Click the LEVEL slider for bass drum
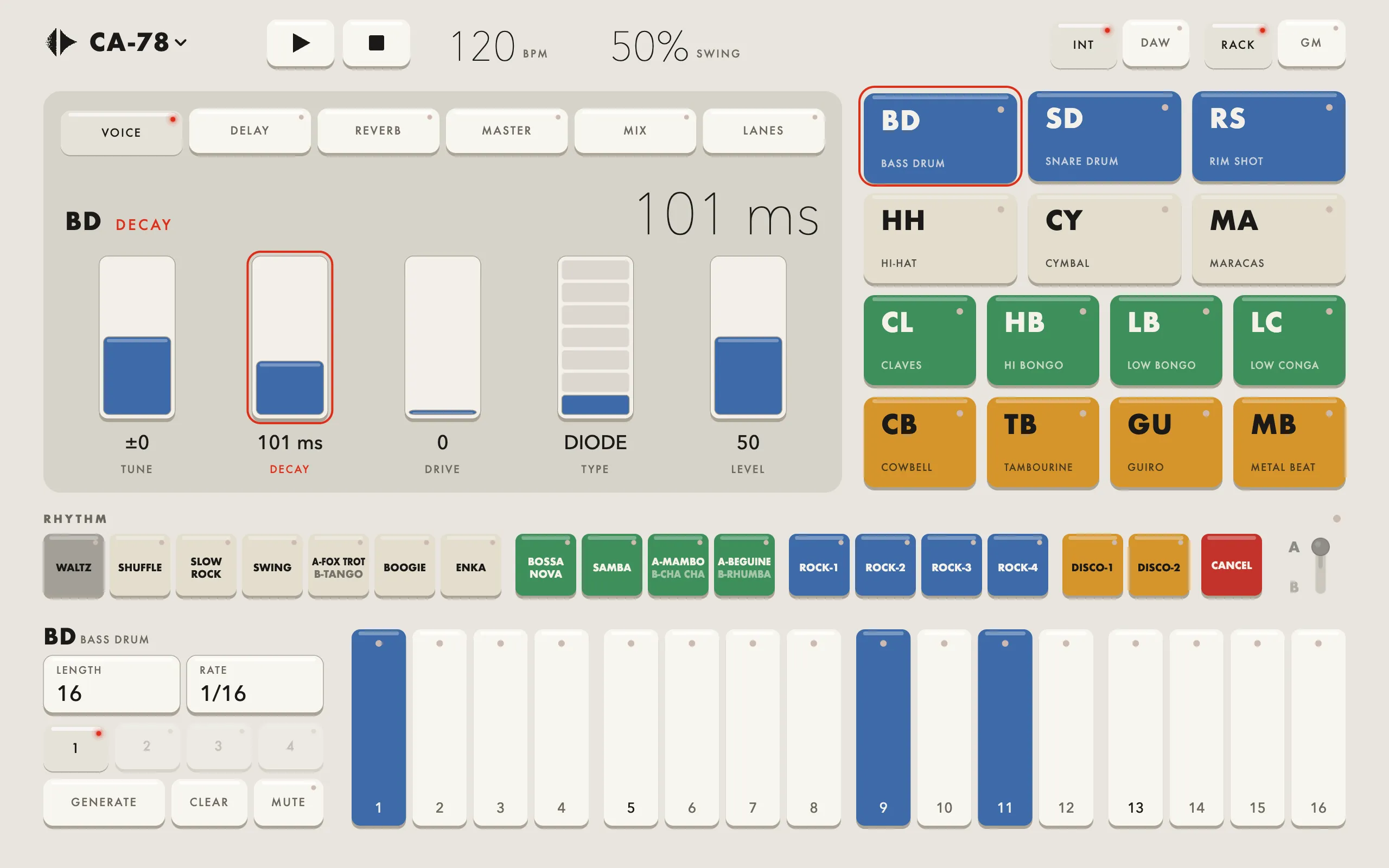The height and width of the screenshot is (868, 1389). click(x=748, y=337)
